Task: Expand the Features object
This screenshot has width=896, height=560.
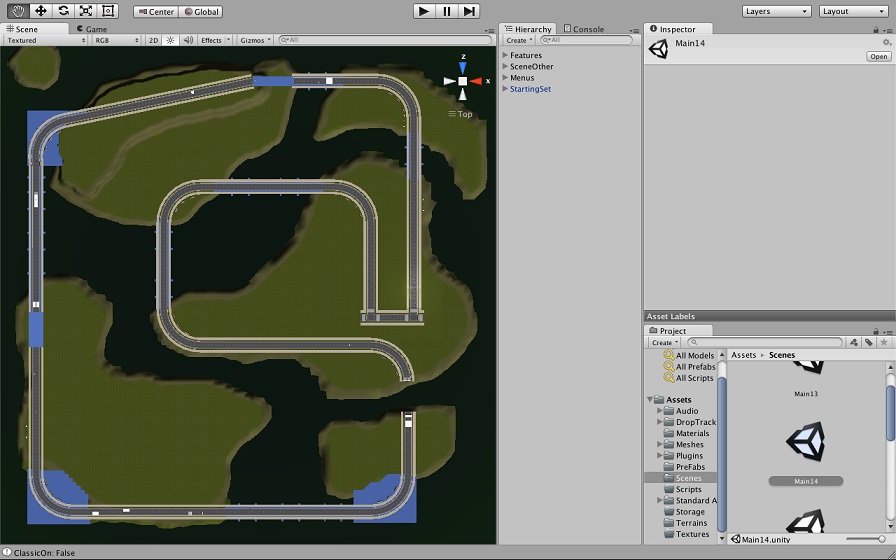Action: (505, 55)
